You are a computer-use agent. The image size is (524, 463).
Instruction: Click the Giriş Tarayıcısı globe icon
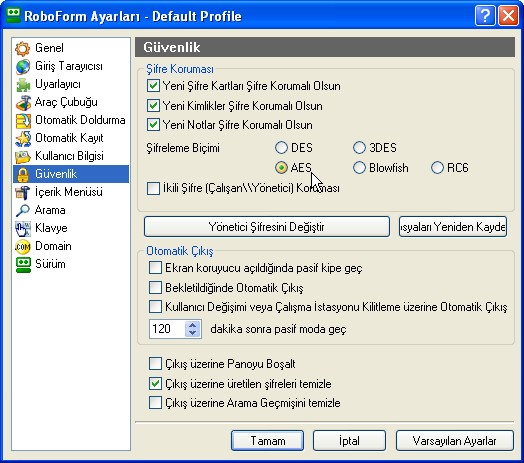pyautogui.click(x=22, y=67)
